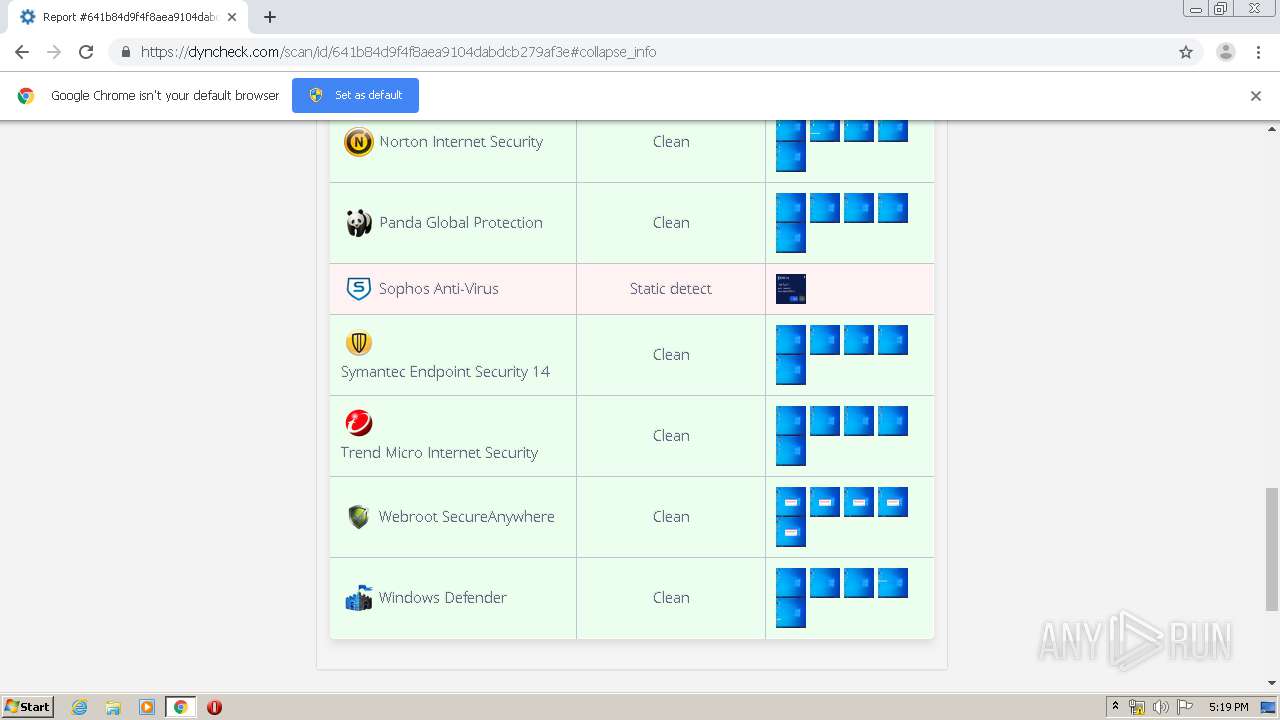This screenshot has height=720, width=1280.
Task: Click the Panda Global Protection name text
Action: pos(461,223)
